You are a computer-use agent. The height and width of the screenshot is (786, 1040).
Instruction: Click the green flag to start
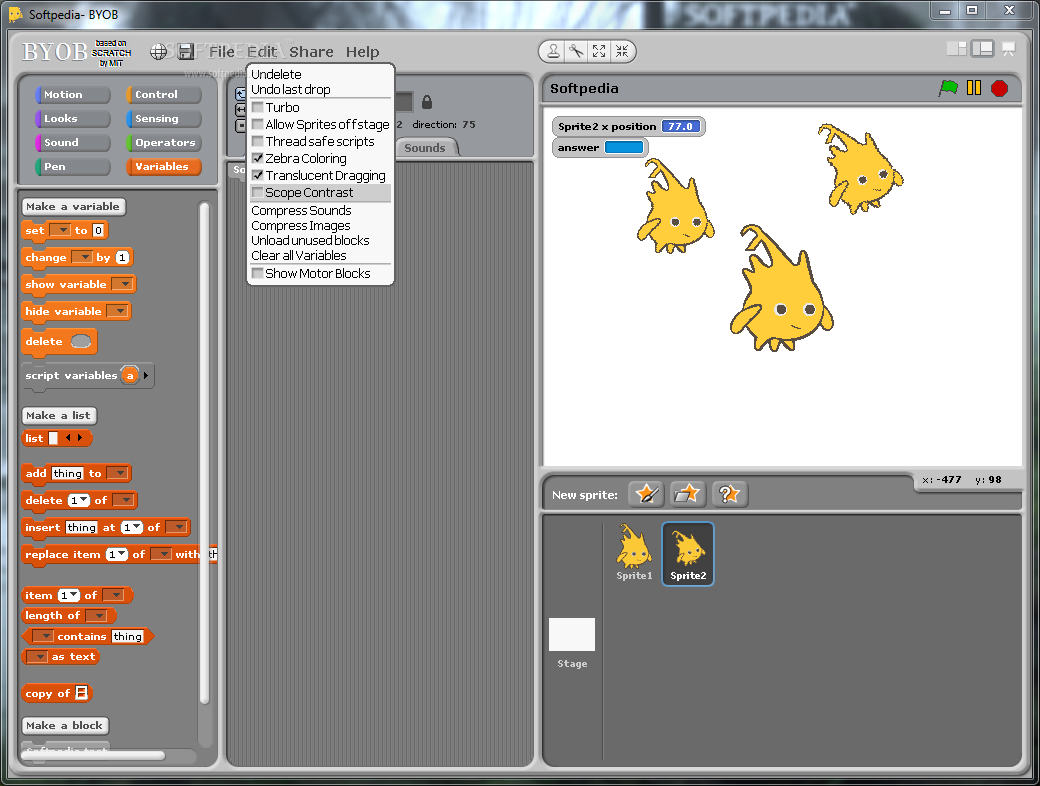point(948,88)
